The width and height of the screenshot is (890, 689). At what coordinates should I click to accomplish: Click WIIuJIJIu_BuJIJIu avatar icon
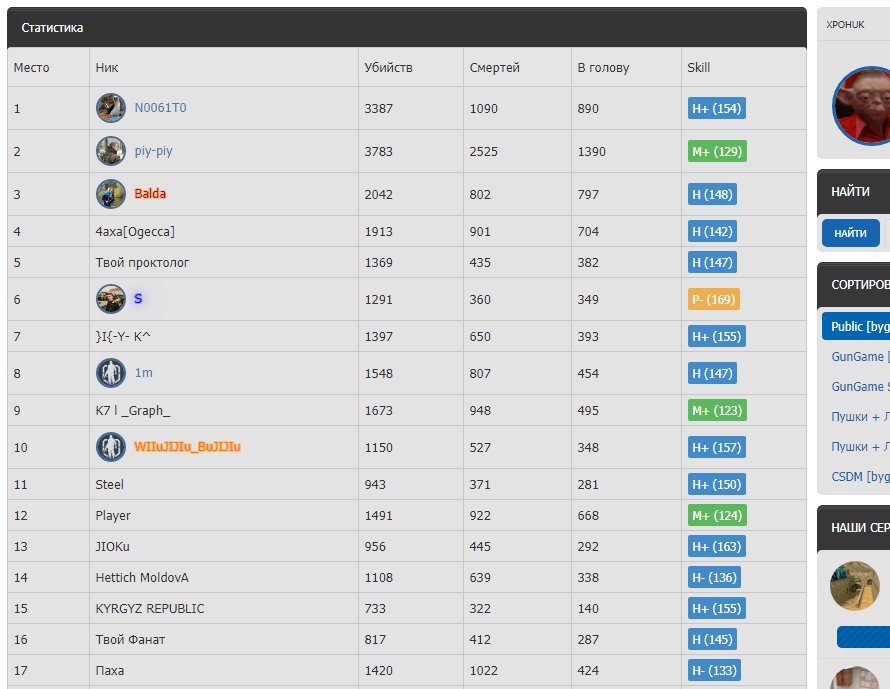[x=110, y=447]
